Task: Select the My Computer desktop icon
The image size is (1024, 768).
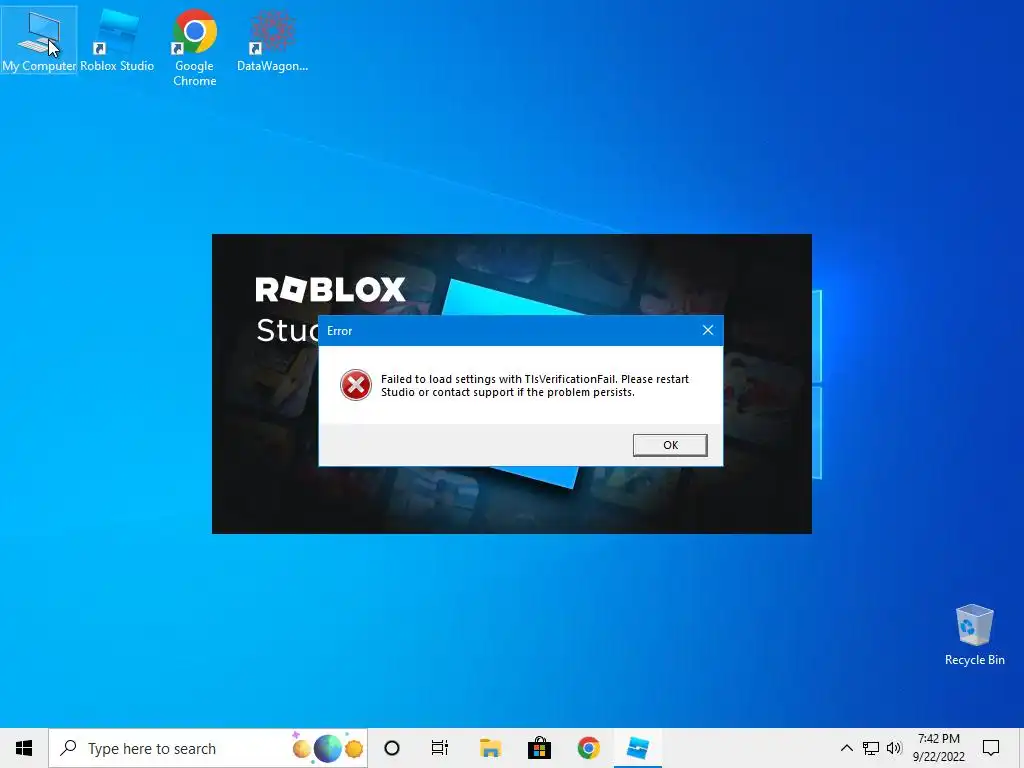Action: (x=39, y=40)
